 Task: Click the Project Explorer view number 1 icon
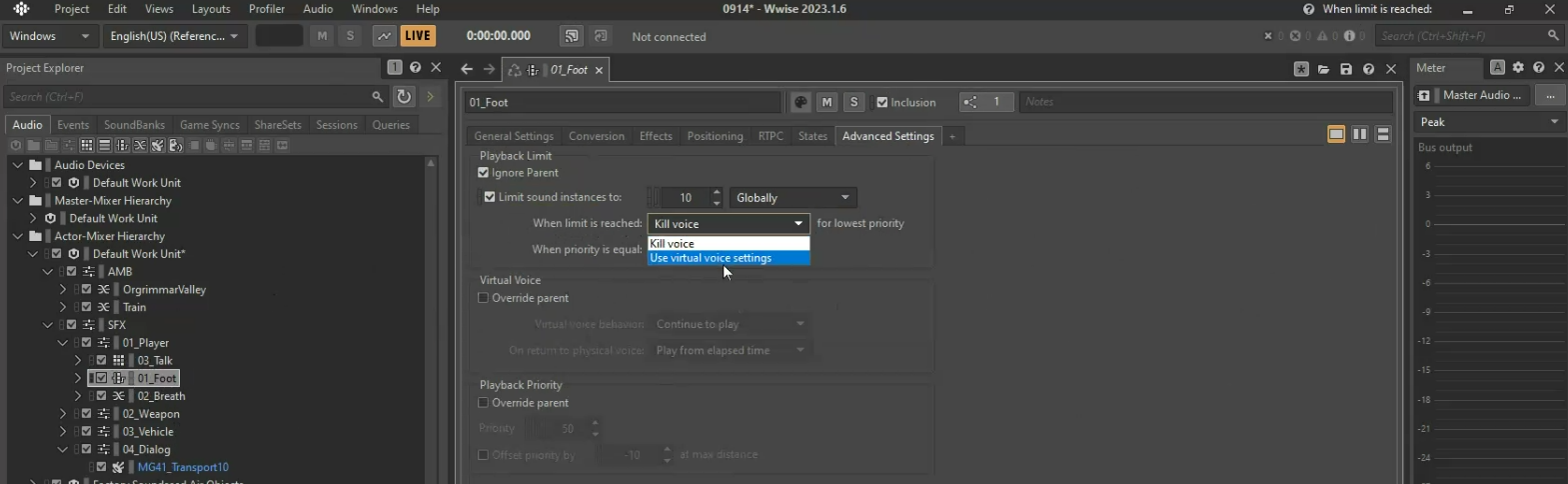(x=395, y=68)
